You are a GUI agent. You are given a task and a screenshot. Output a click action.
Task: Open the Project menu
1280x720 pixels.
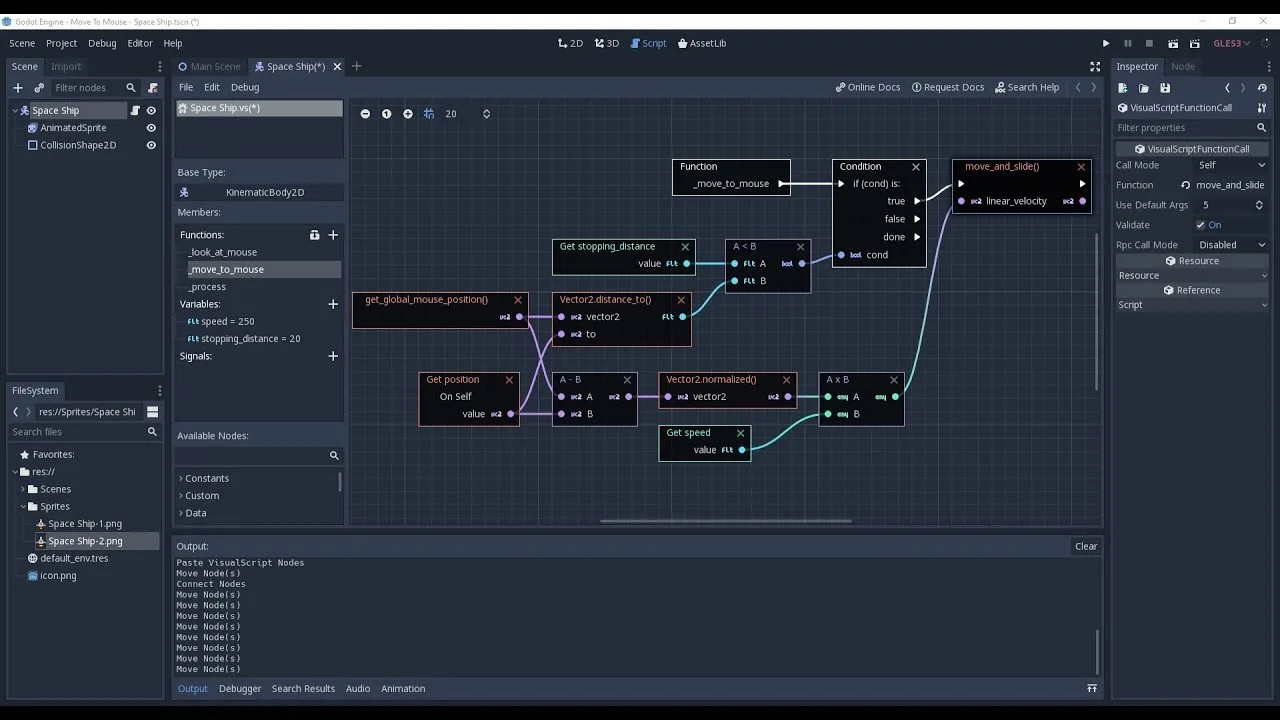(61, 44)
